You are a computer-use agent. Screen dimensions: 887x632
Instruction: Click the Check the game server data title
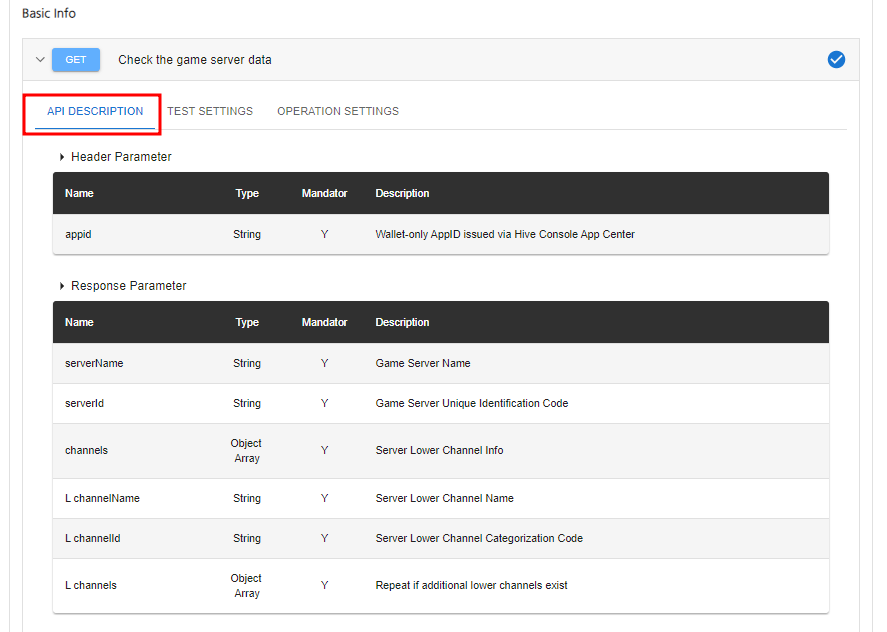(195, 60)
